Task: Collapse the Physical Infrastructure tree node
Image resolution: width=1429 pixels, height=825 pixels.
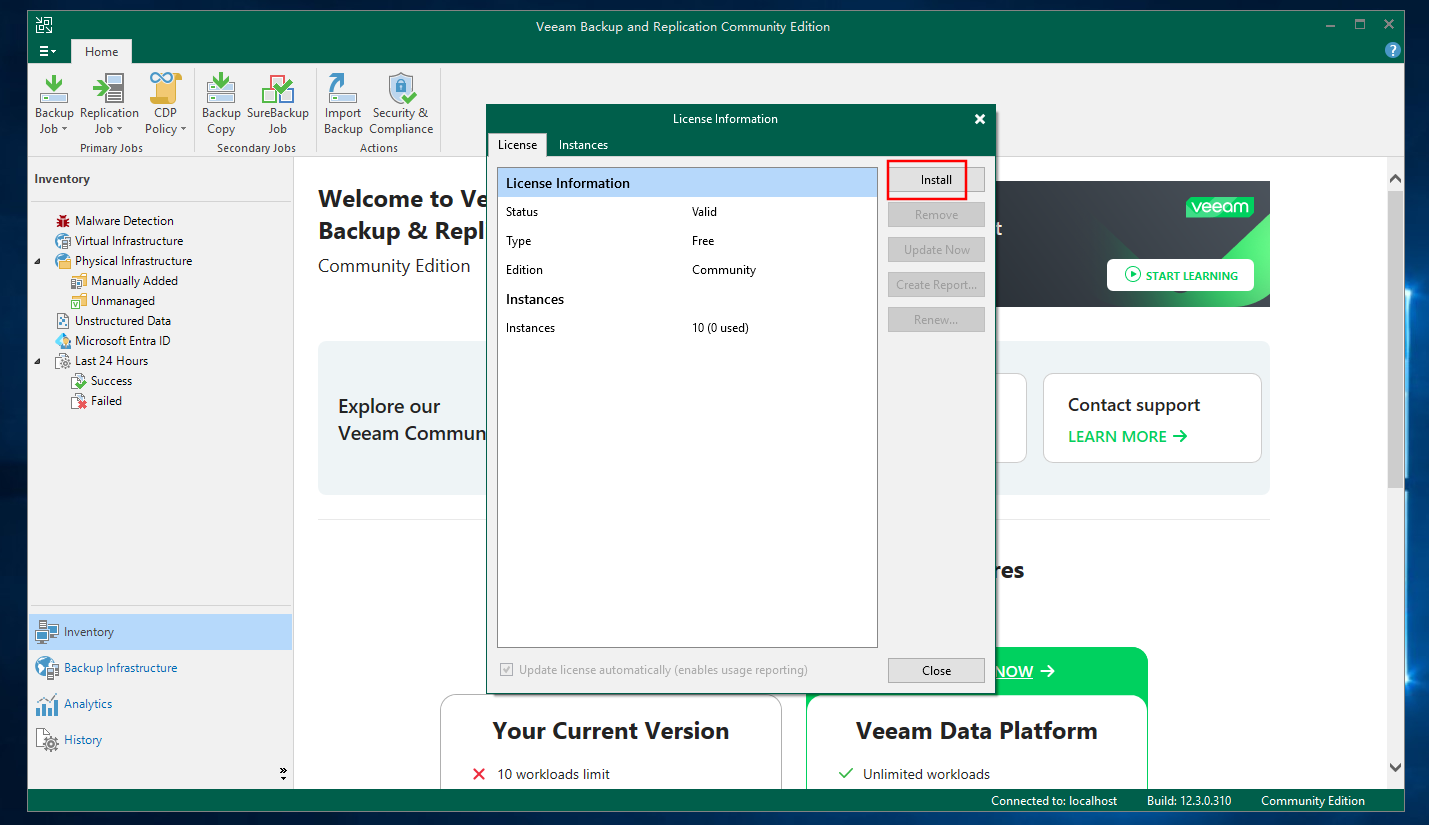Action: tap(38, 261)
